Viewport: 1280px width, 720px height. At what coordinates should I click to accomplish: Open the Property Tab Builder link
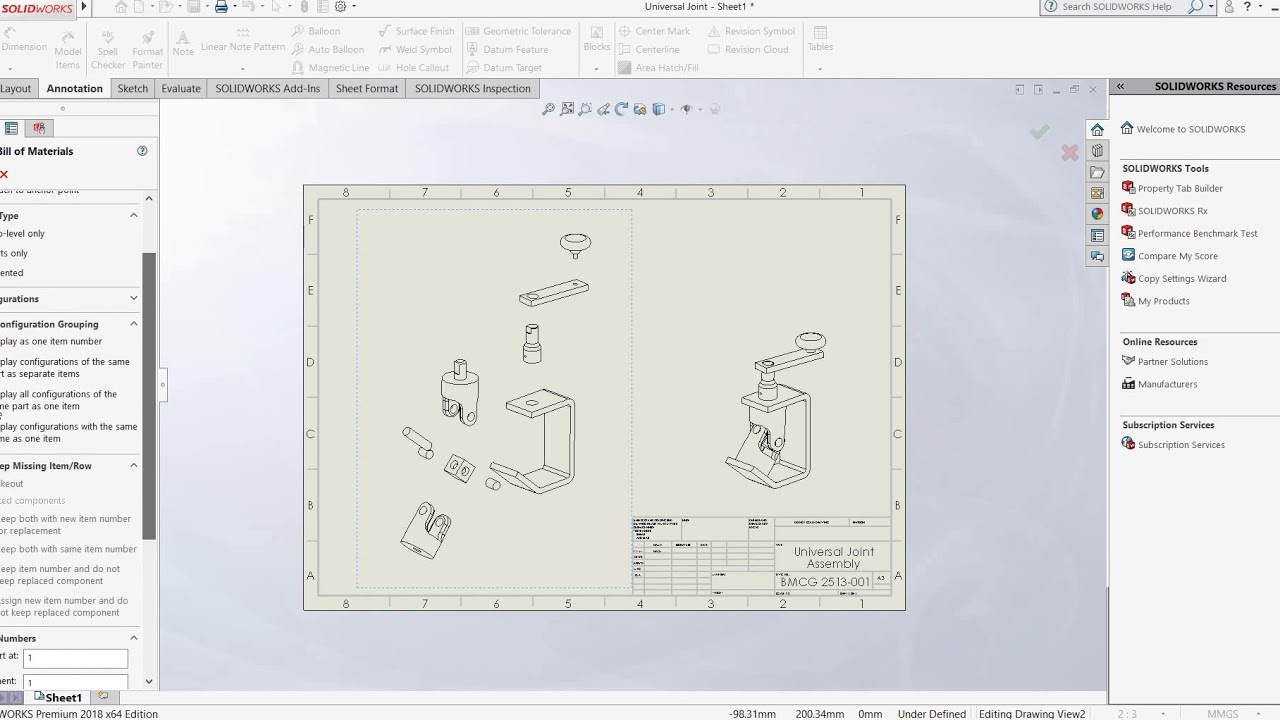click(x=1180, y=188)
